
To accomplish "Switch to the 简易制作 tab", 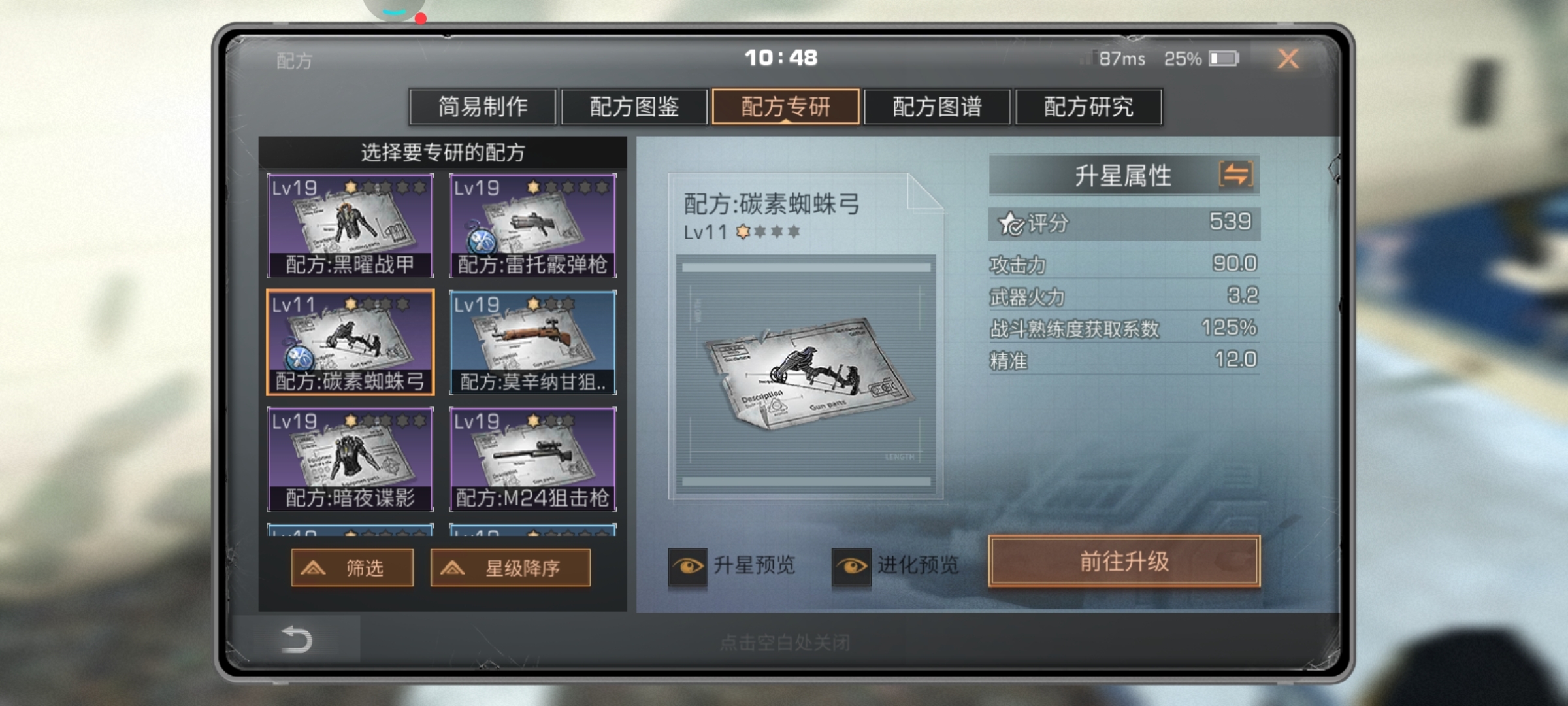I will [x=483, y=107].
